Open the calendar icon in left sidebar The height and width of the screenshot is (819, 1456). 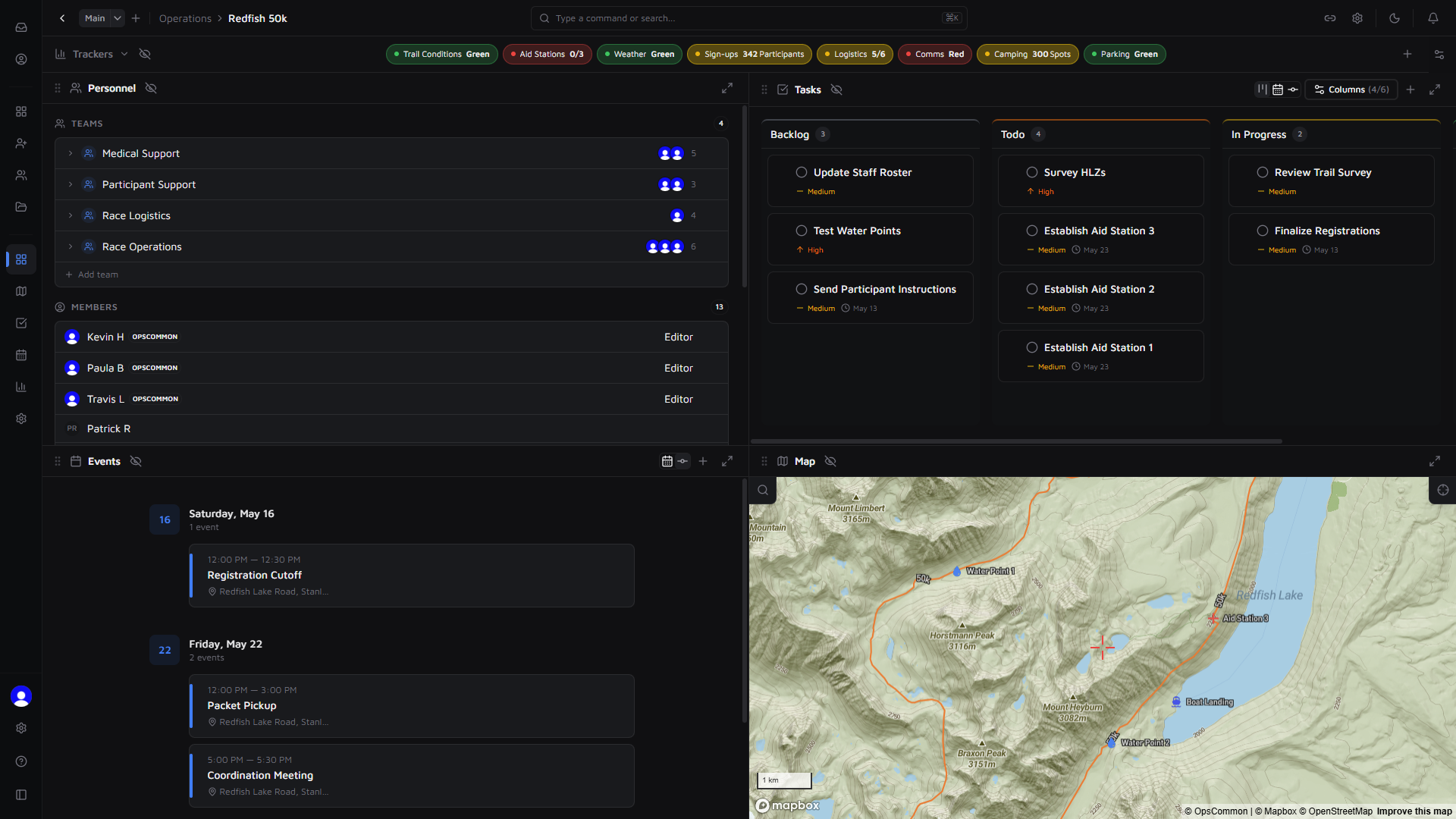coord(21,355)
